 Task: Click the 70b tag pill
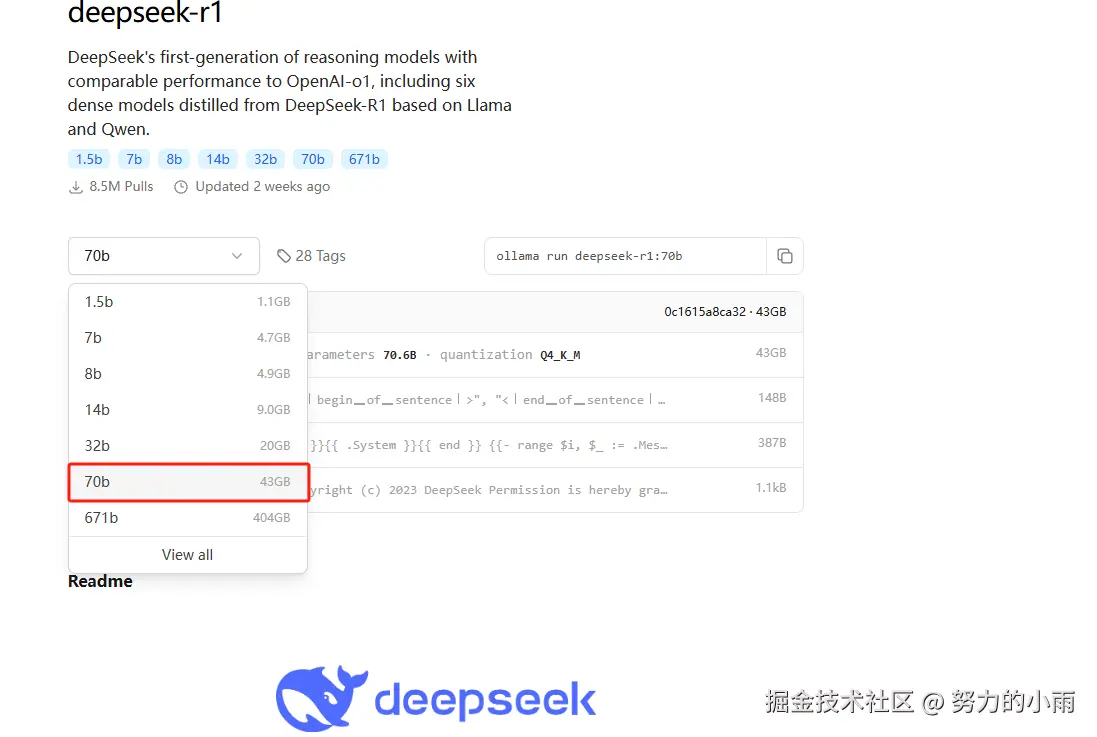click(313, 160)
